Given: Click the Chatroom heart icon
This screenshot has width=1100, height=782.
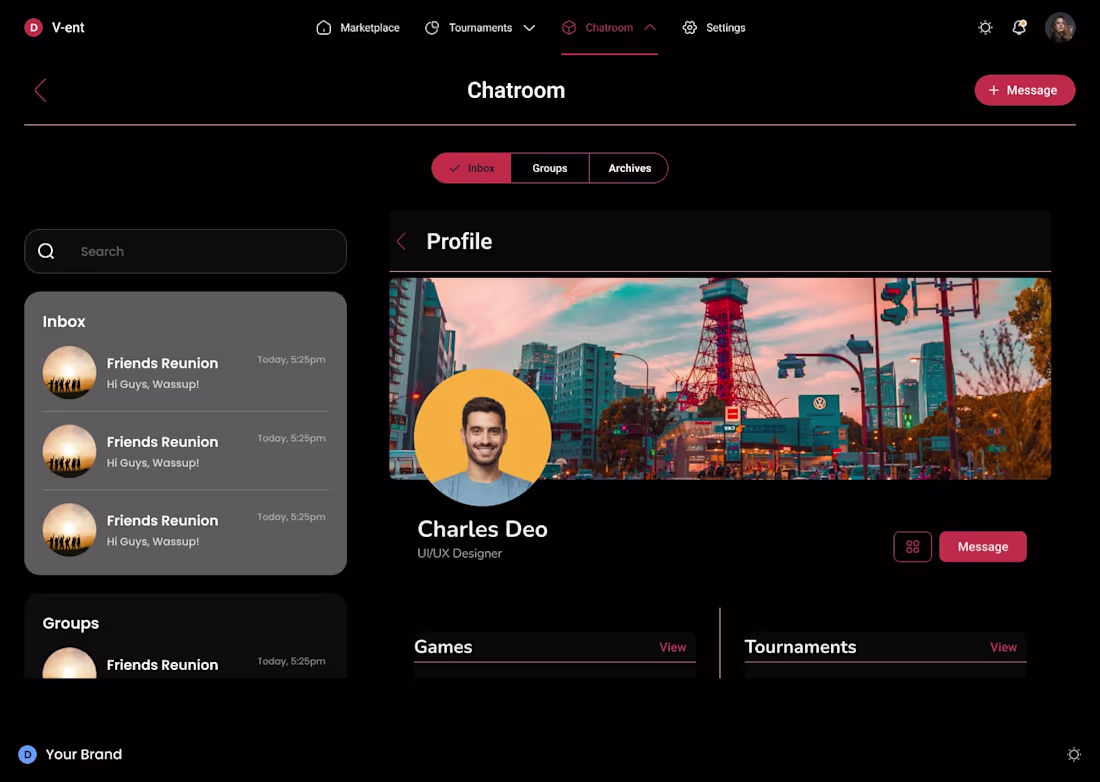Looking at the screenshot, I should click(x=569, y=27).
